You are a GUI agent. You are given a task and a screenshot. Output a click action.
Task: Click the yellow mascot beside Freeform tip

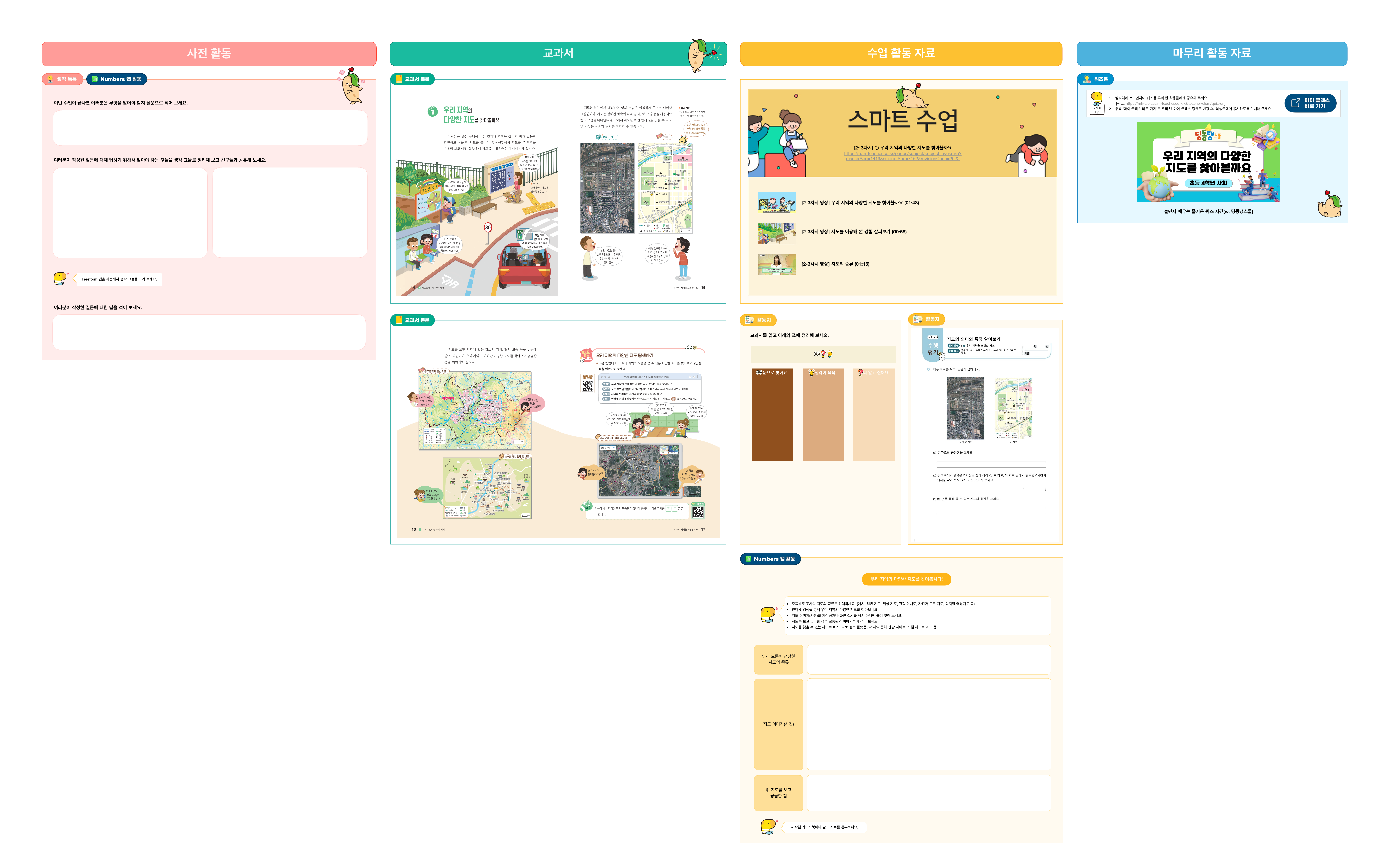point(60,279)
